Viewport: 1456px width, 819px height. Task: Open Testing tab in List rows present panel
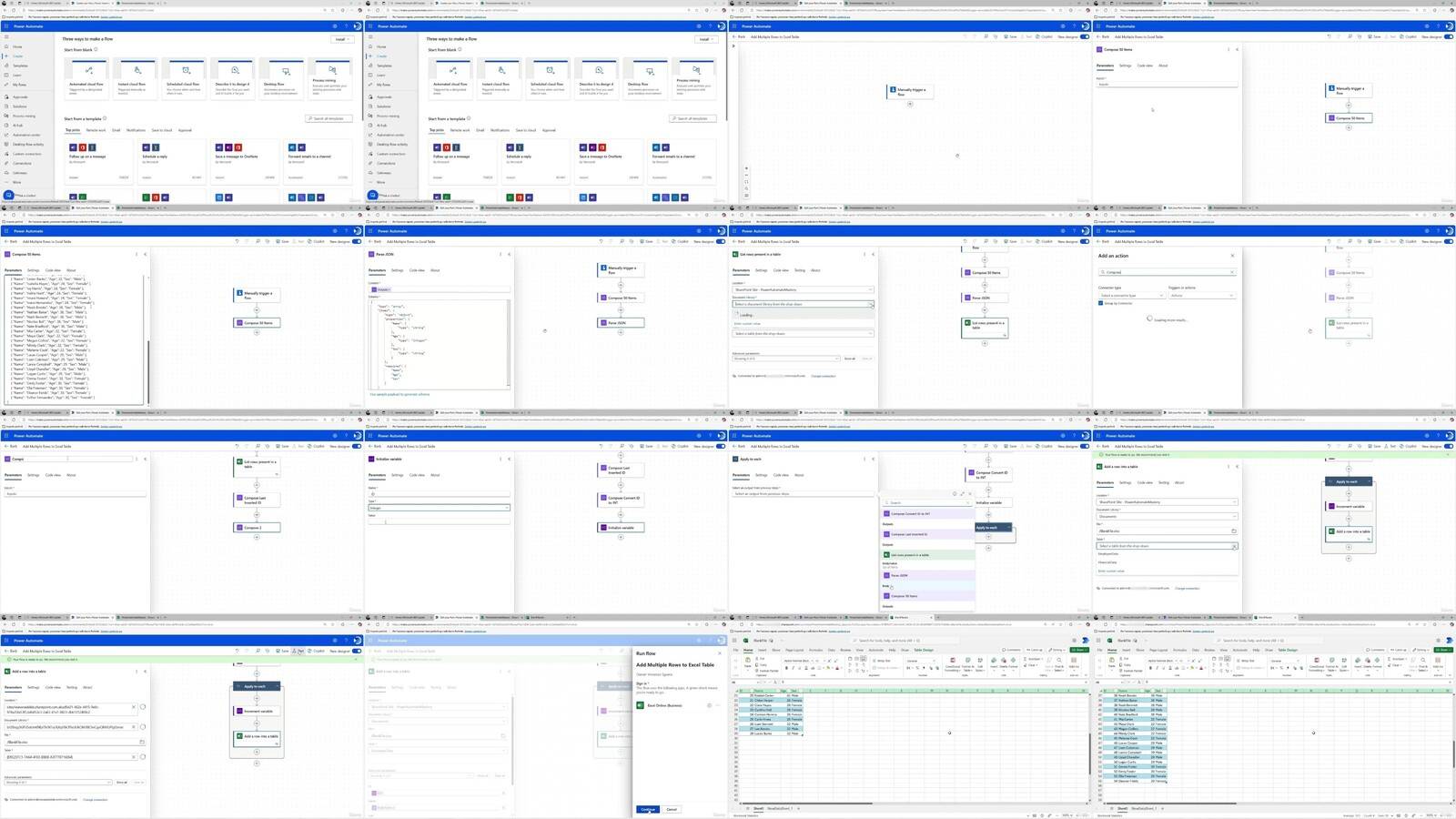pos(800,270)
